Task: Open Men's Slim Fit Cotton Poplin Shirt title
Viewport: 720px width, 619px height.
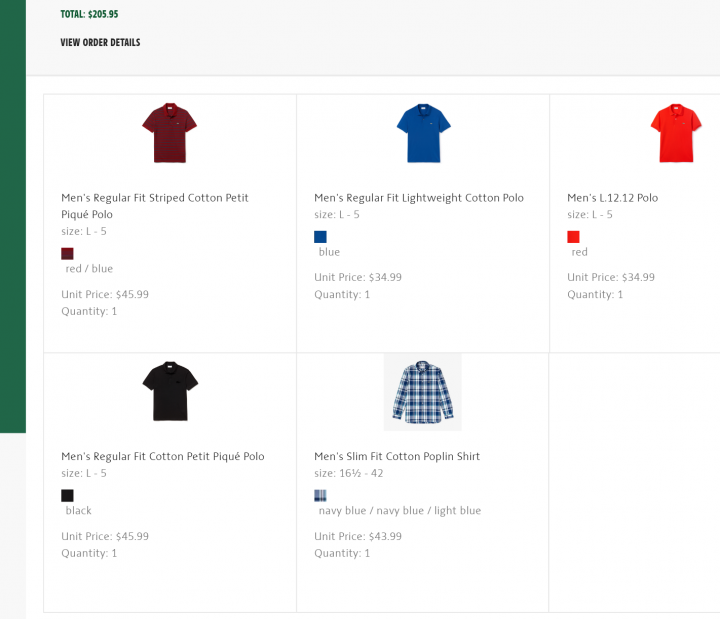Action: 397,457
